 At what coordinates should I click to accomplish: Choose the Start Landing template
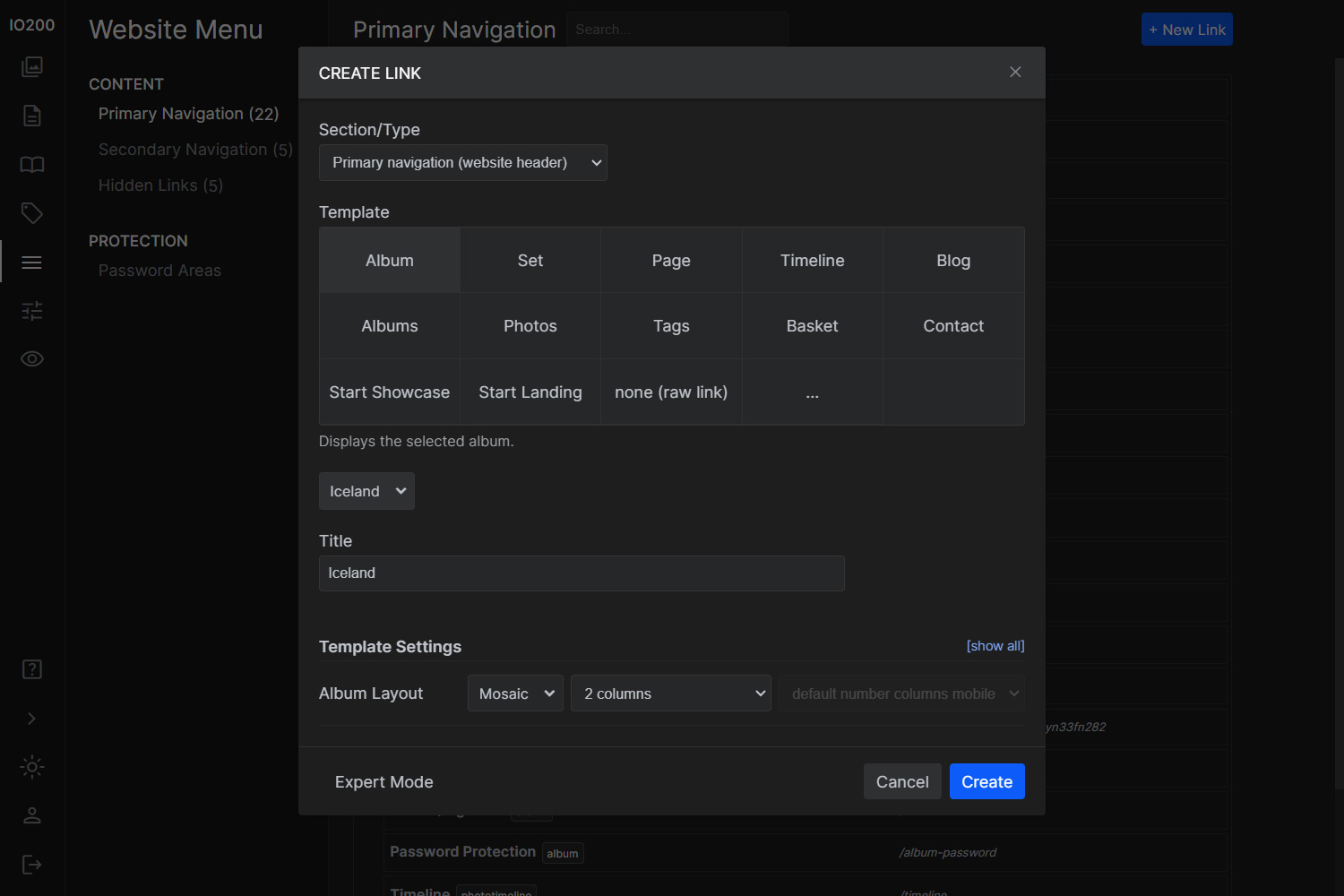[530, 392]
